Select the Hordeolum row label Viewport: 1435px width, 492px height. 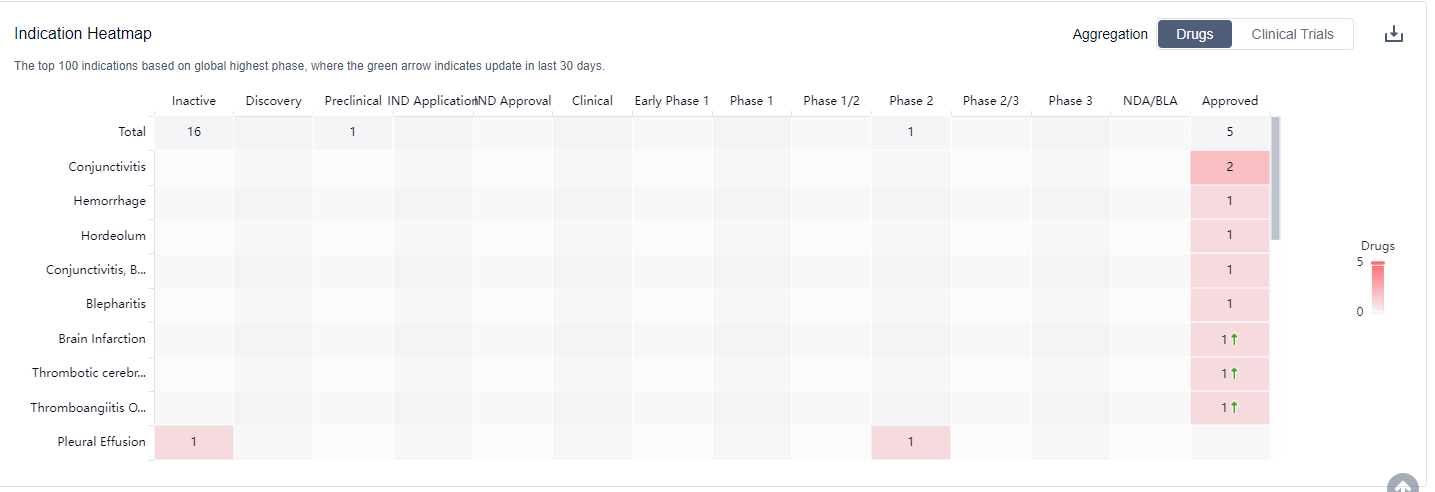[113, 236]
